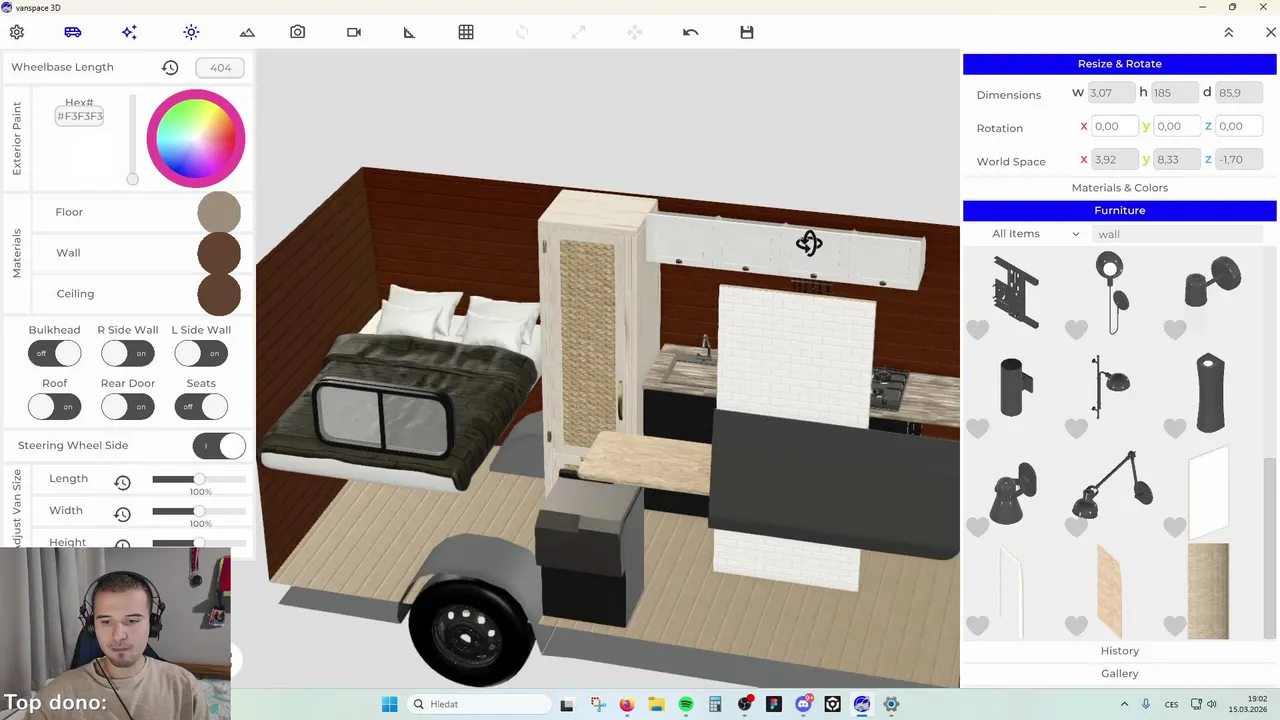Edit the Rotation x value
This screenshot has height=720, width=1280.
coord(1115,126)
